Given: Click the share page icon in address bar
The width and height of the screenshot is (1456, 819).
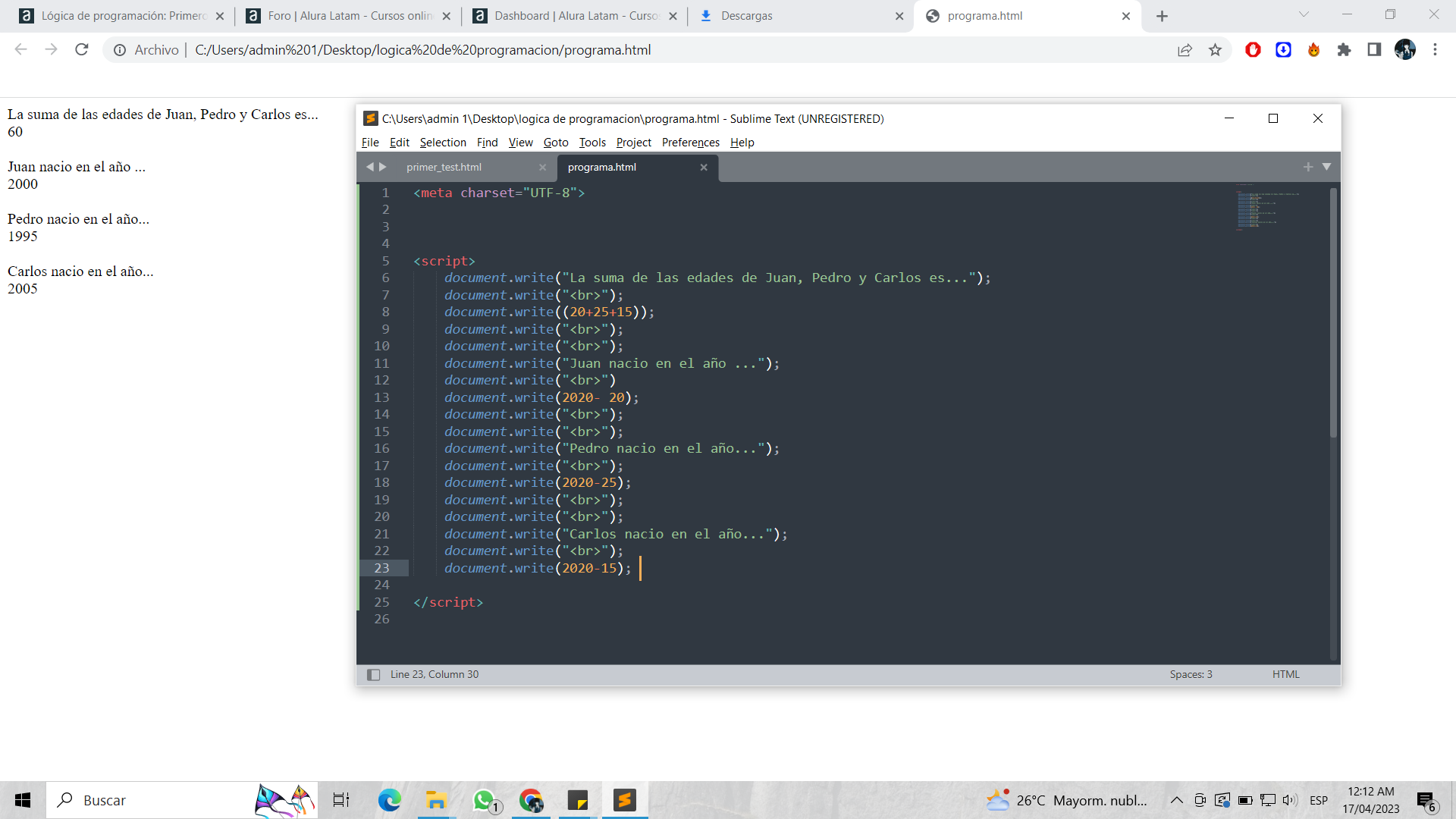Looking at the screenshot, I should click(x=1185, y=50).
